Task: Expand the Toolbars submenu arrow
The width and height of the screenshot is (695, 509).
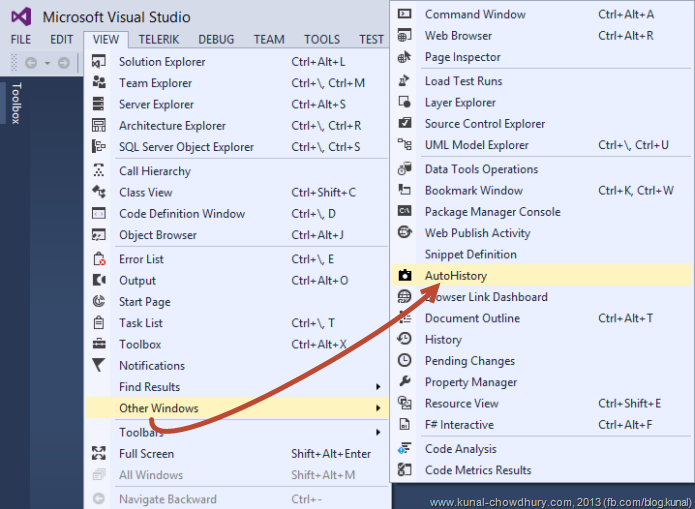Action: pyautogui.click(x=378, y=432)
